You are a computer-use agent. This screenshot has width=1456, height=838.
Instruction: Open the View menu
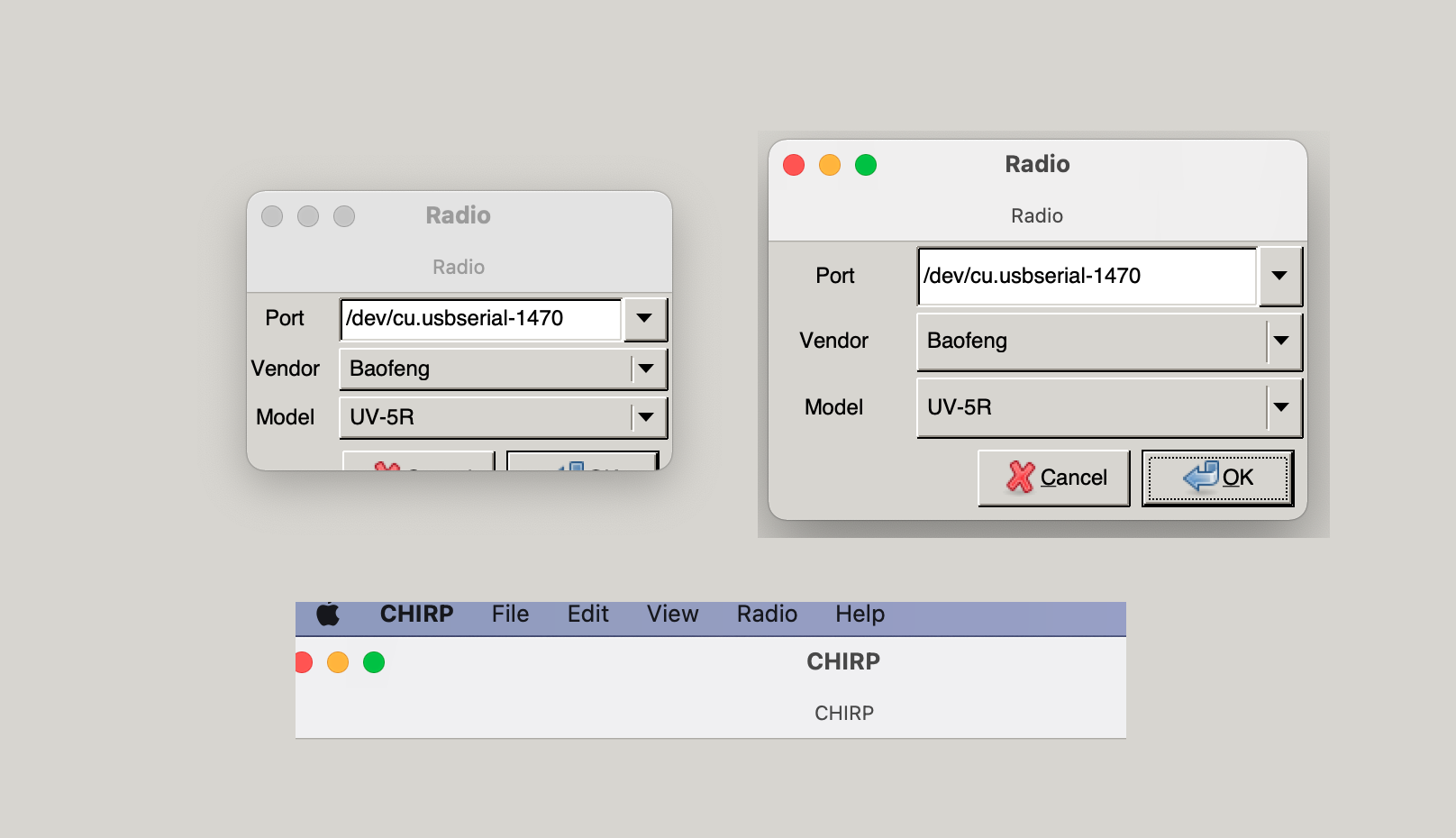tap(672, 615)
